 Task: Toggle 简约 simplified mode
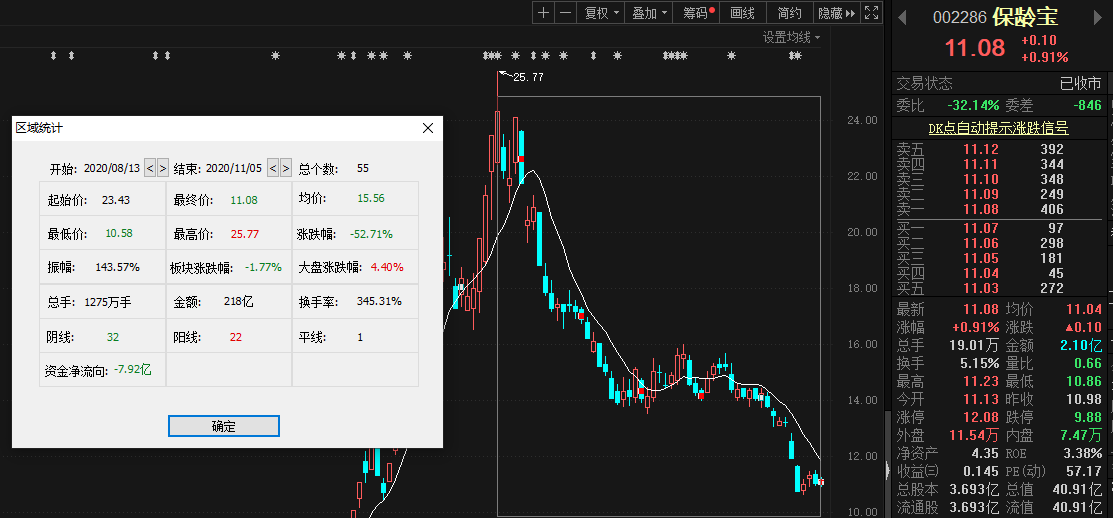point(789,13)
